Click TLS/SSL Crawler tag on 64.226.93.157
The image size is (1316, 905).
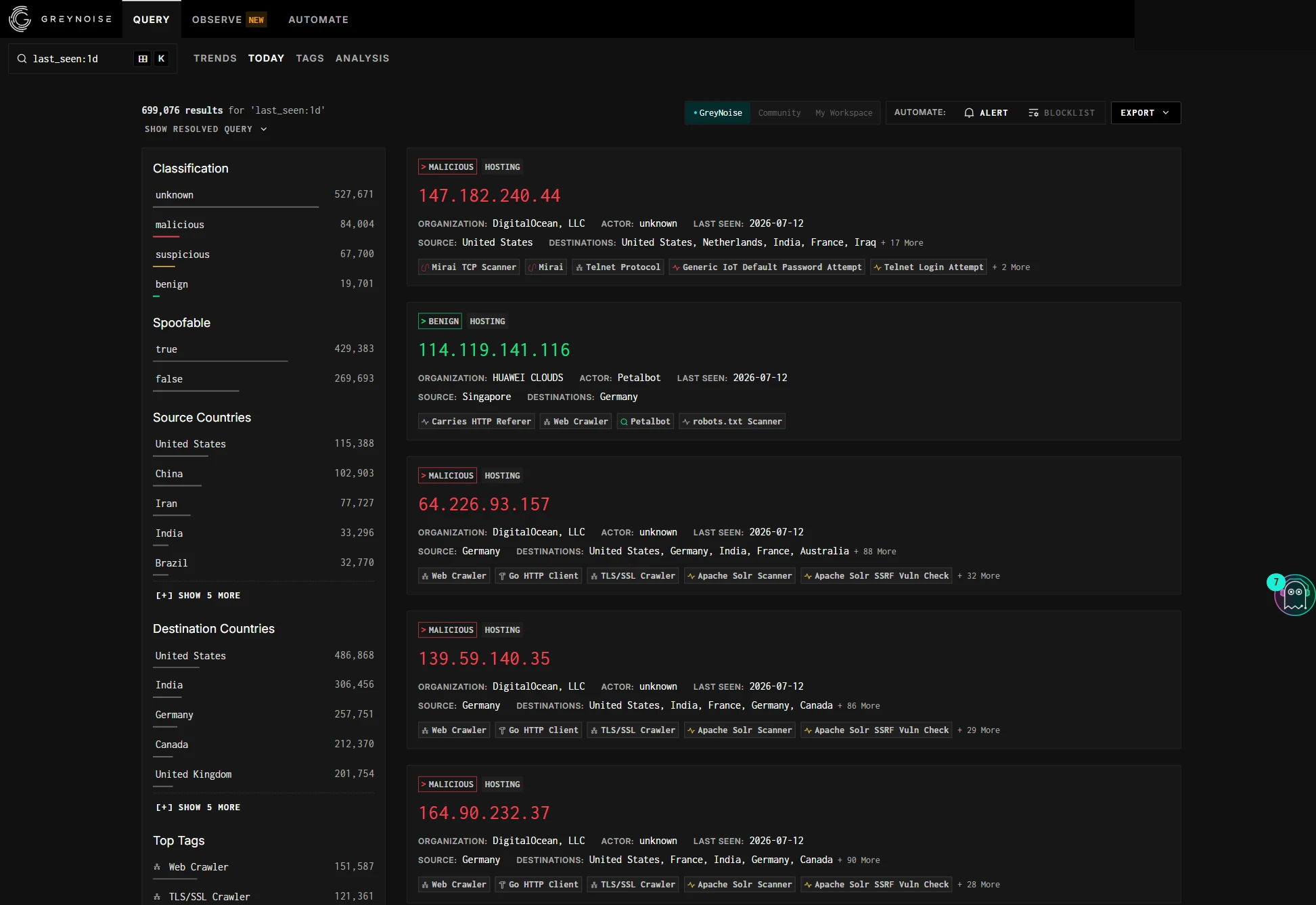pyautogui.click(x=633, y=576)
